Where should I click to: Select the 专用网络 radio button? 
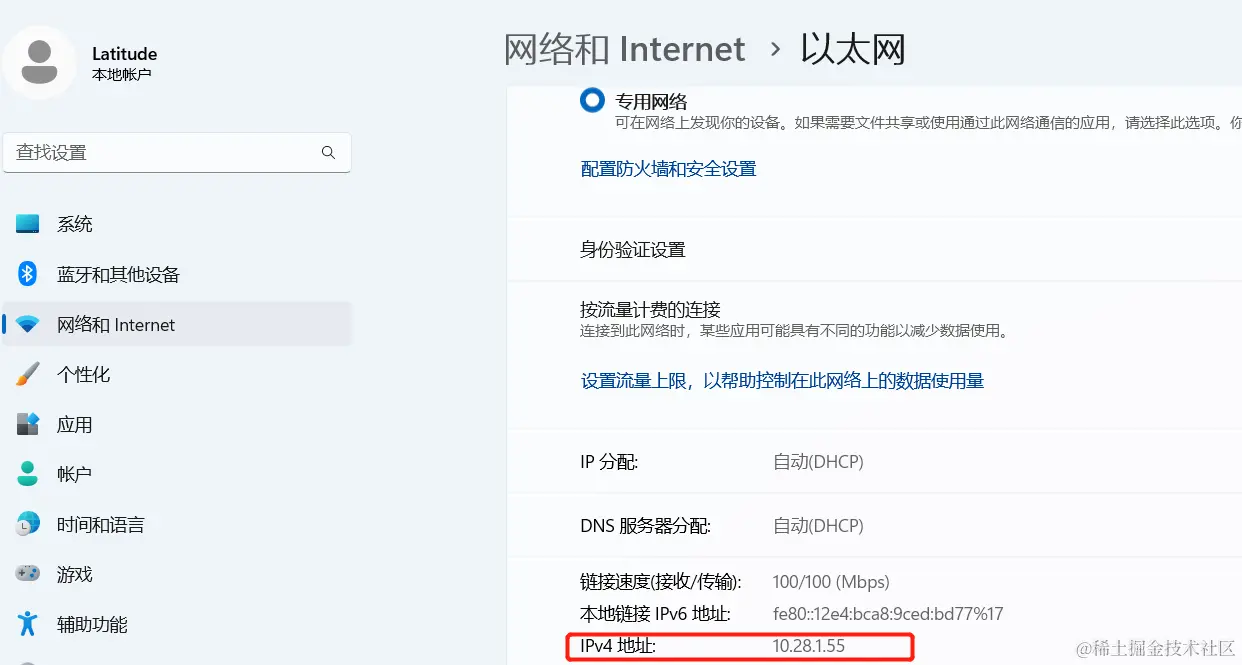(x=593, y=100)
